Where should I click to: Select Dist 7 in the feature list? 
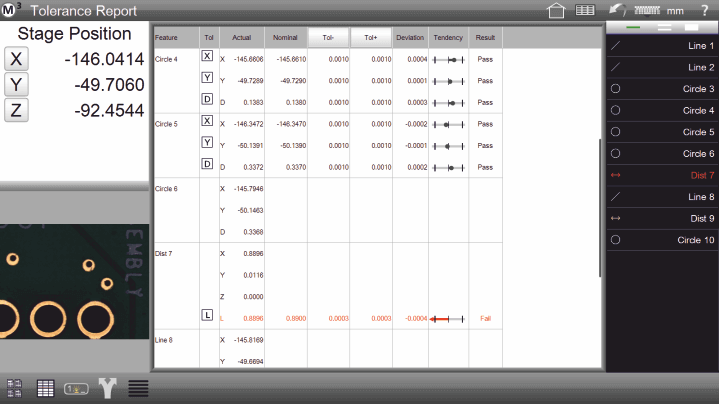662,175
